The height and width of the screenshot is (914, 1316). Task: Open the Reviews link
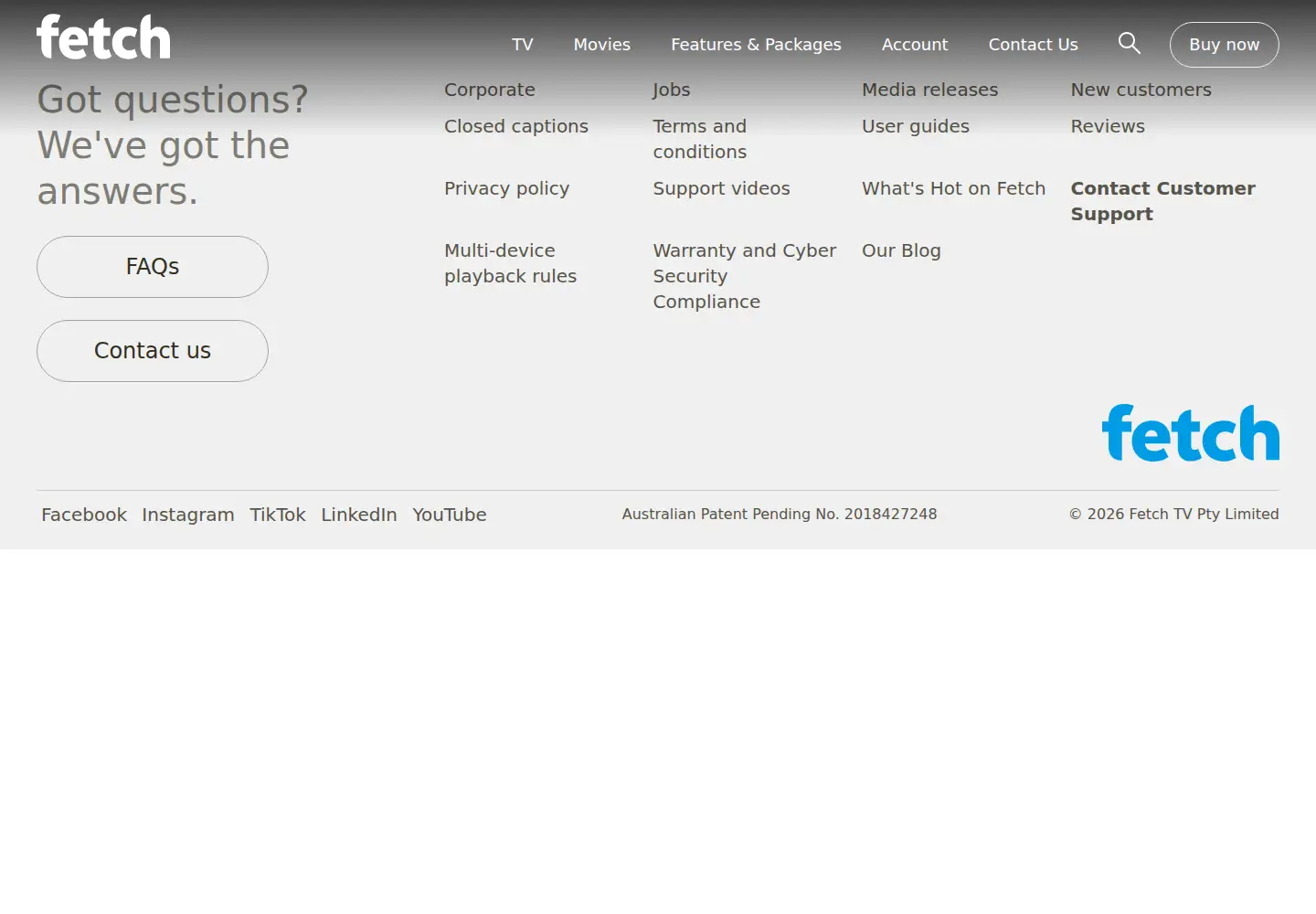[1108, 126]
